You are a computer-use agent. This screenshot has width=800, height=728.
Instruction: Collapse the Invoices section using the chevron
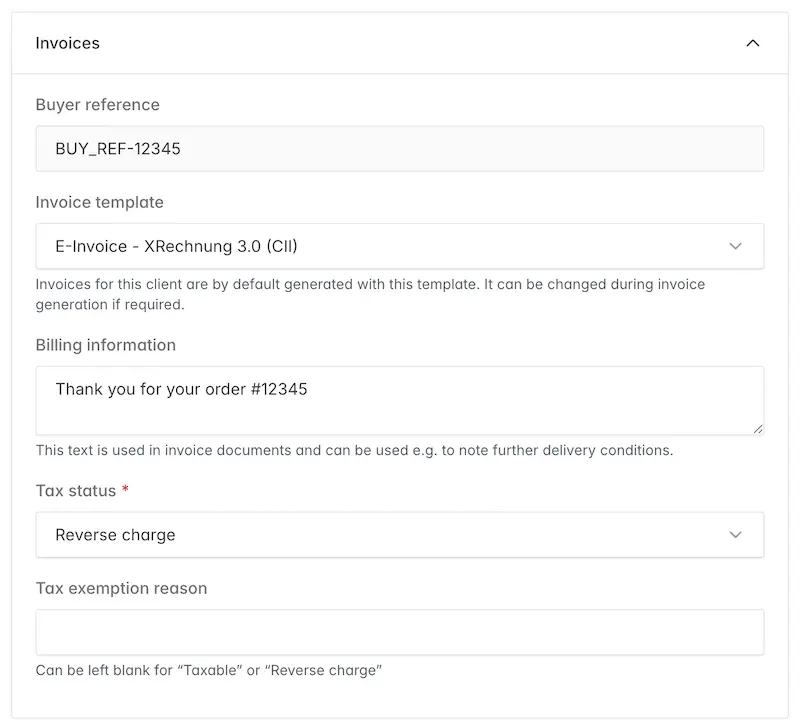click(753, 43)
